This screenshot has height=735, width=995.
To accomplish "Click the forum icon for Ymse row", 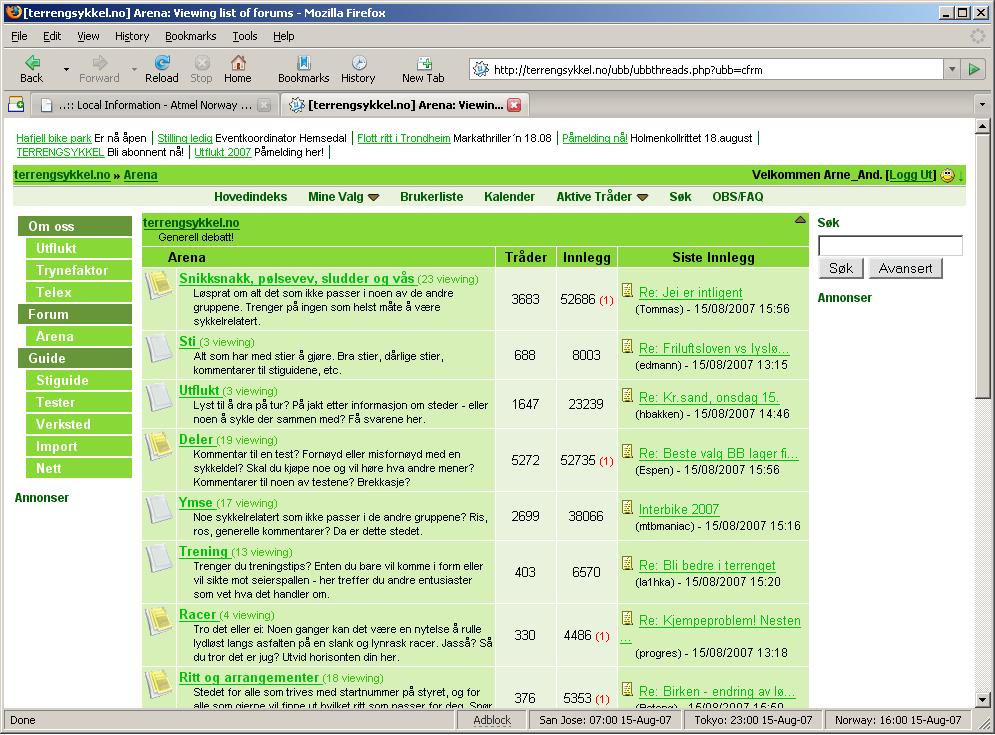I will 159,509.
